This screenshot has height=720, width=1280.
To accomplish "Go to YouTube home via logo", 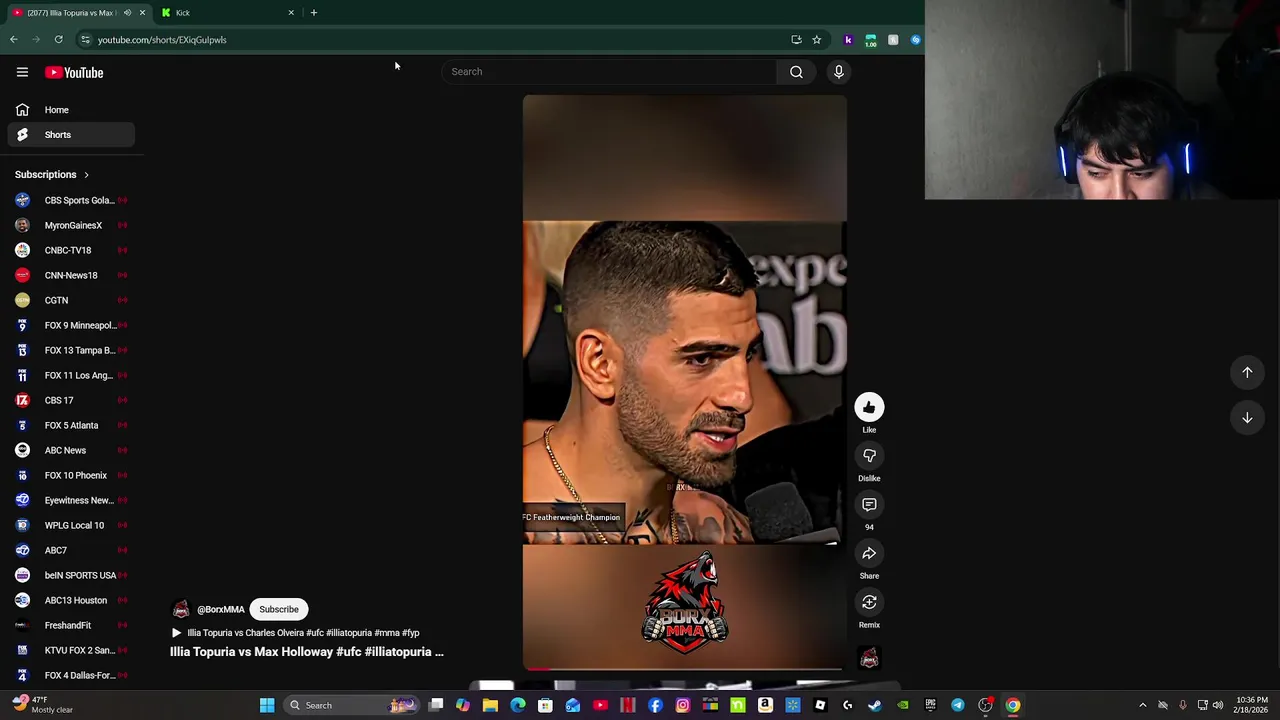I will tap(74, 72).
